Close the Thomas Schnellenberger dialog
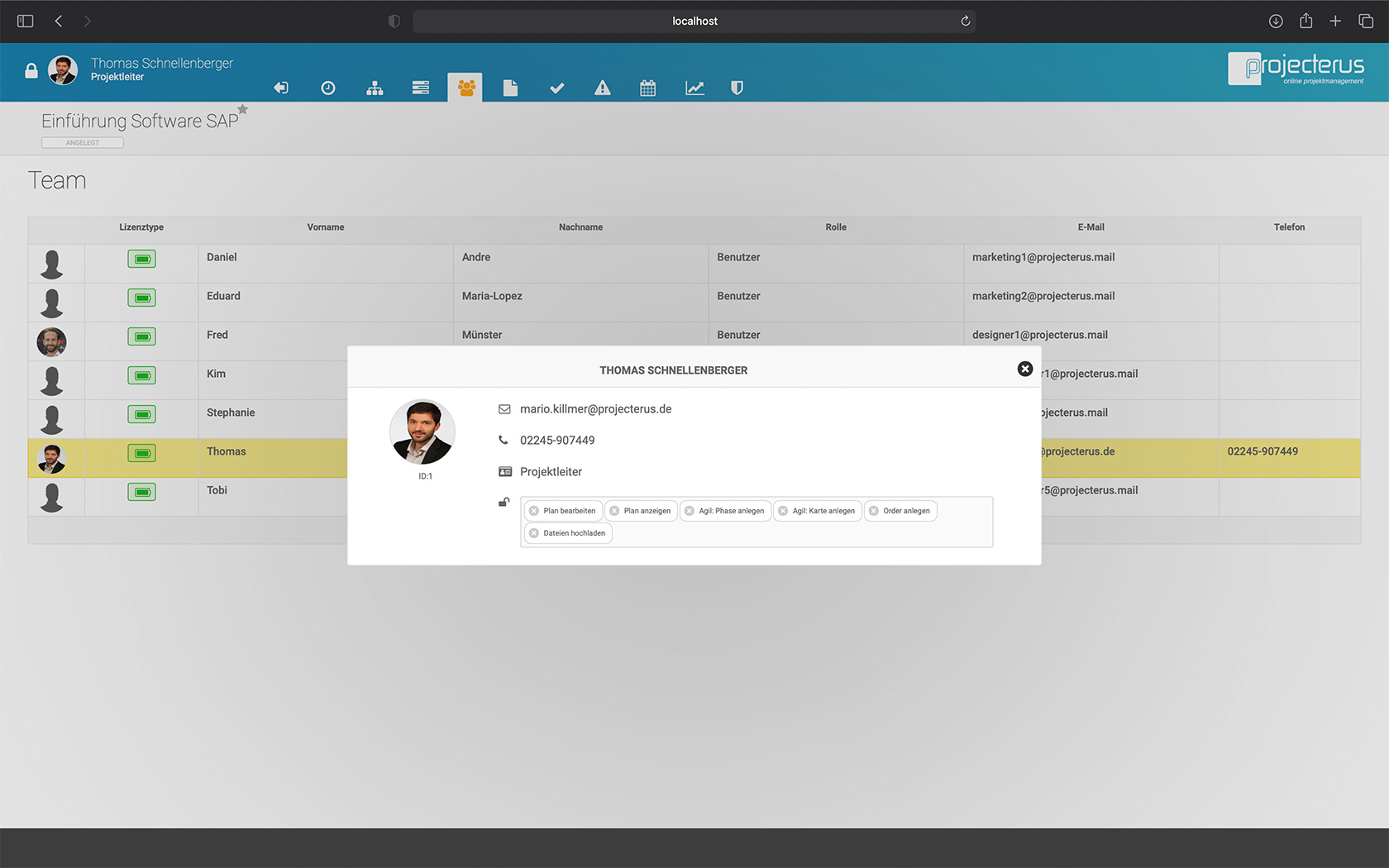 point(1024,370)
